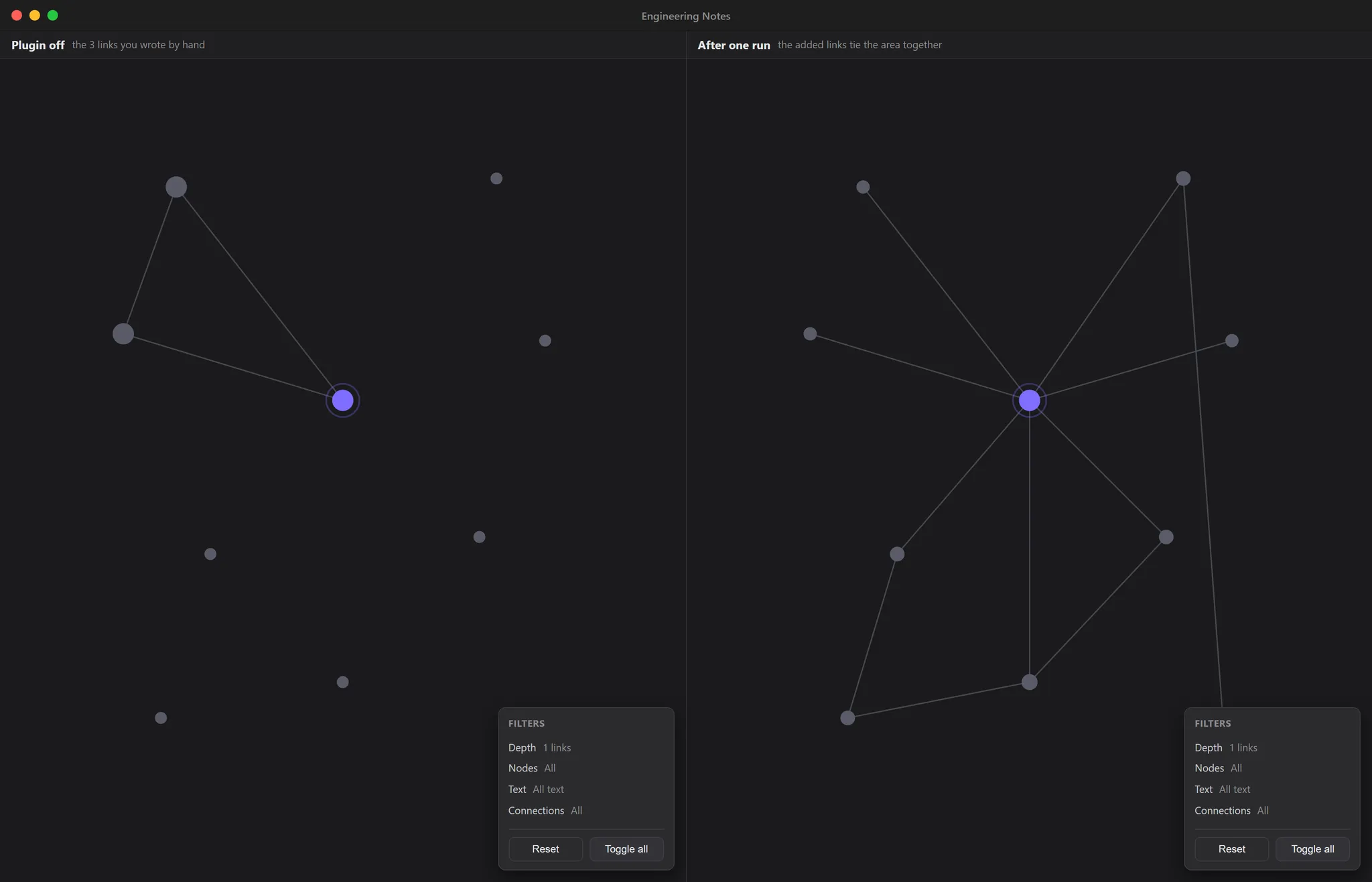Image resolution: width=1372 pixels, height=882 pixels.
Task: Click the "Engineering Notes" window title
Action: [x=685, y=16]
